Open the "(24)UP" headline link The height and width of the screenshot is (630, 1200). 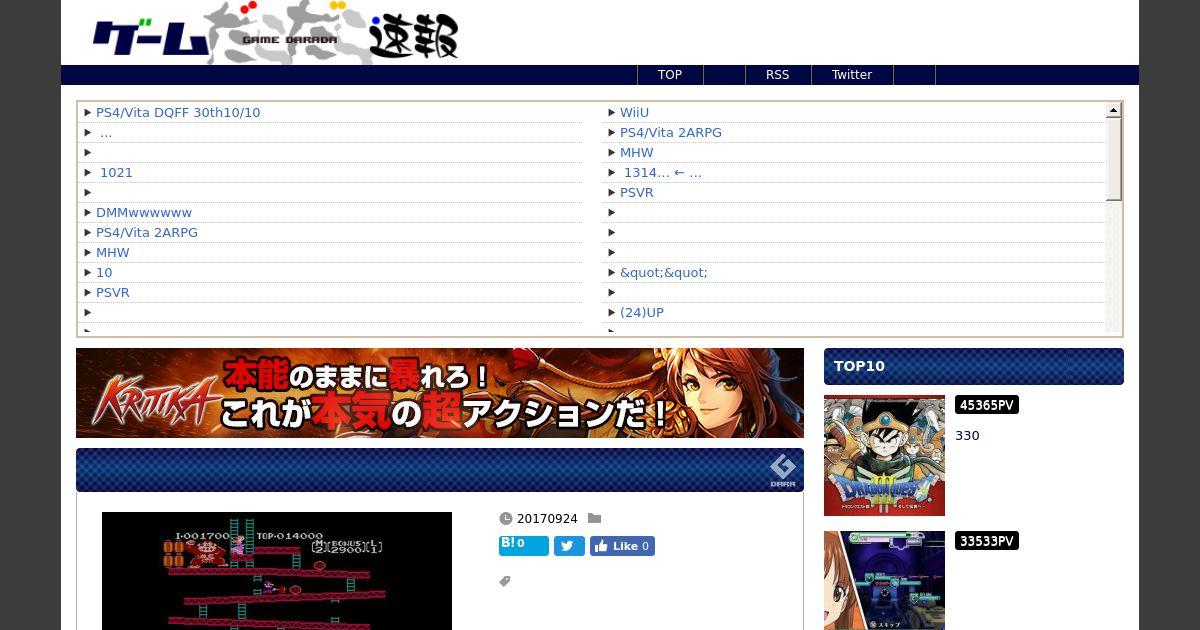[642, 313]
